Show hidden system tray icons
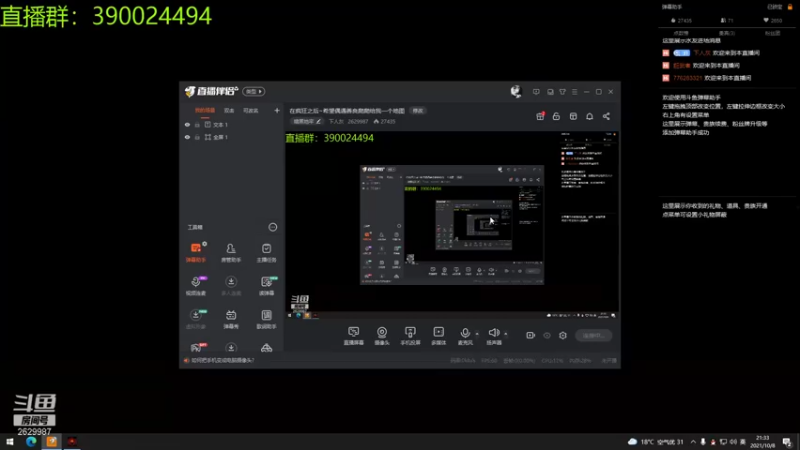This screenshot has height=450, width=800. click(693, 442)
